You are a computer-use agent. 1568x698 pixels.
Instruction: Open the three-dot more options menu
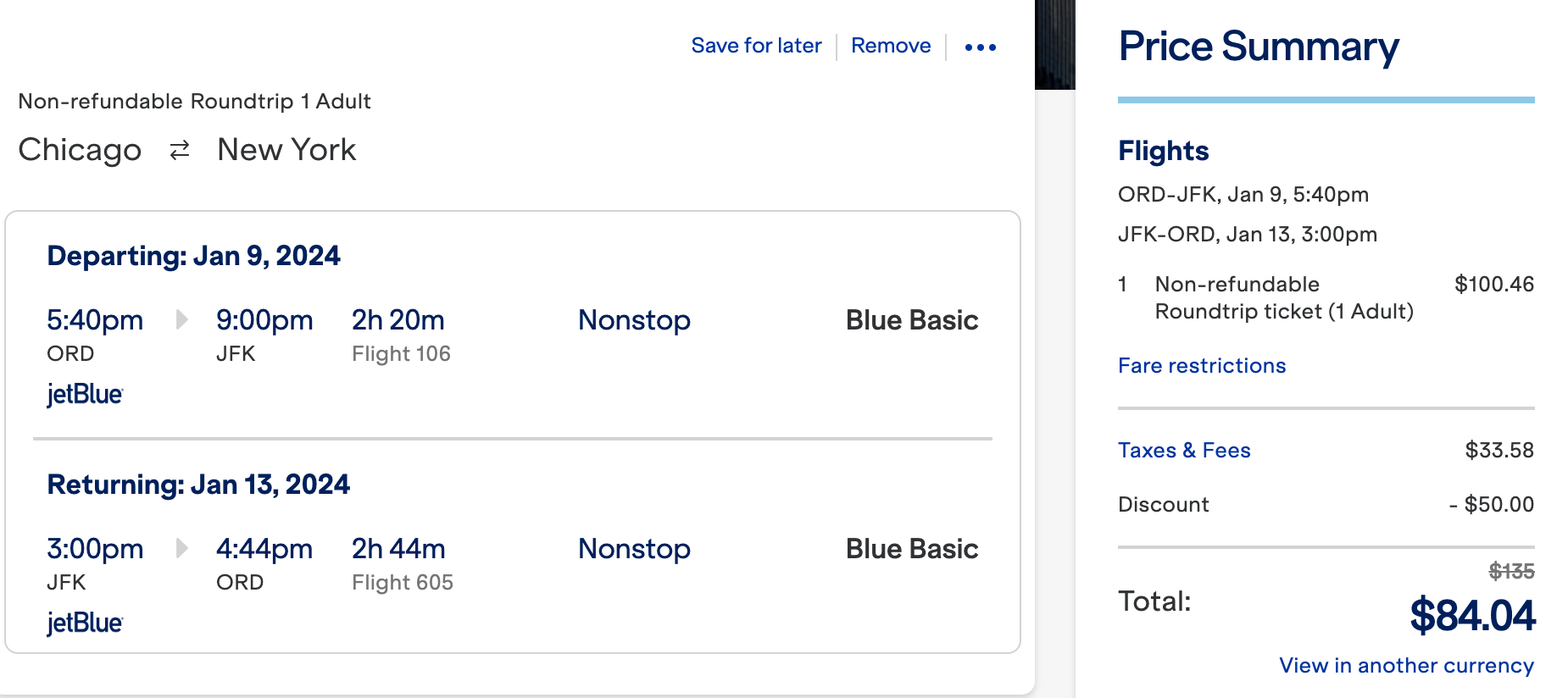(x=980, y=47)
